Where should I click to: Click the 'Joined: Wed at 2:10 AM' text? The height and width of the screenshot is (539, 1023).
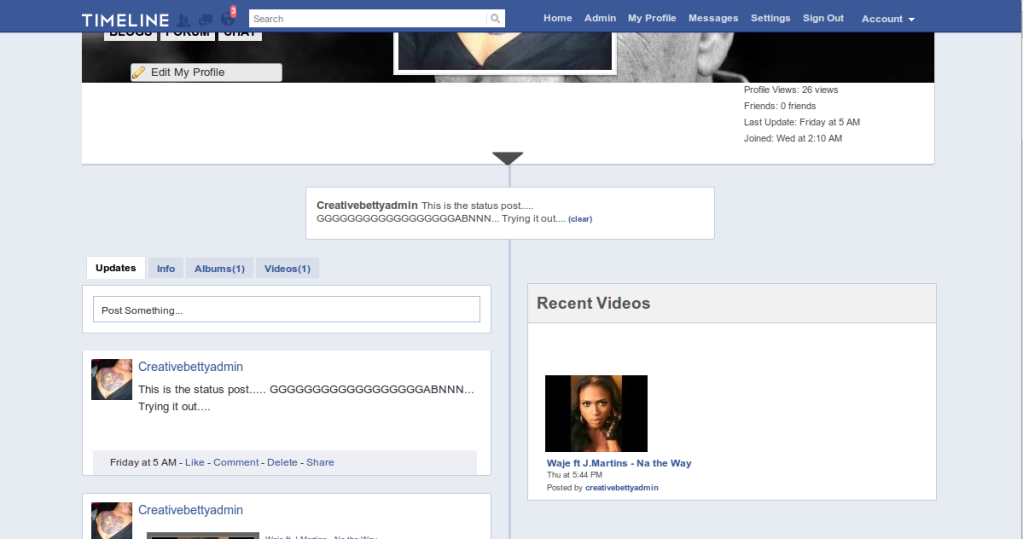pos(793,138)
